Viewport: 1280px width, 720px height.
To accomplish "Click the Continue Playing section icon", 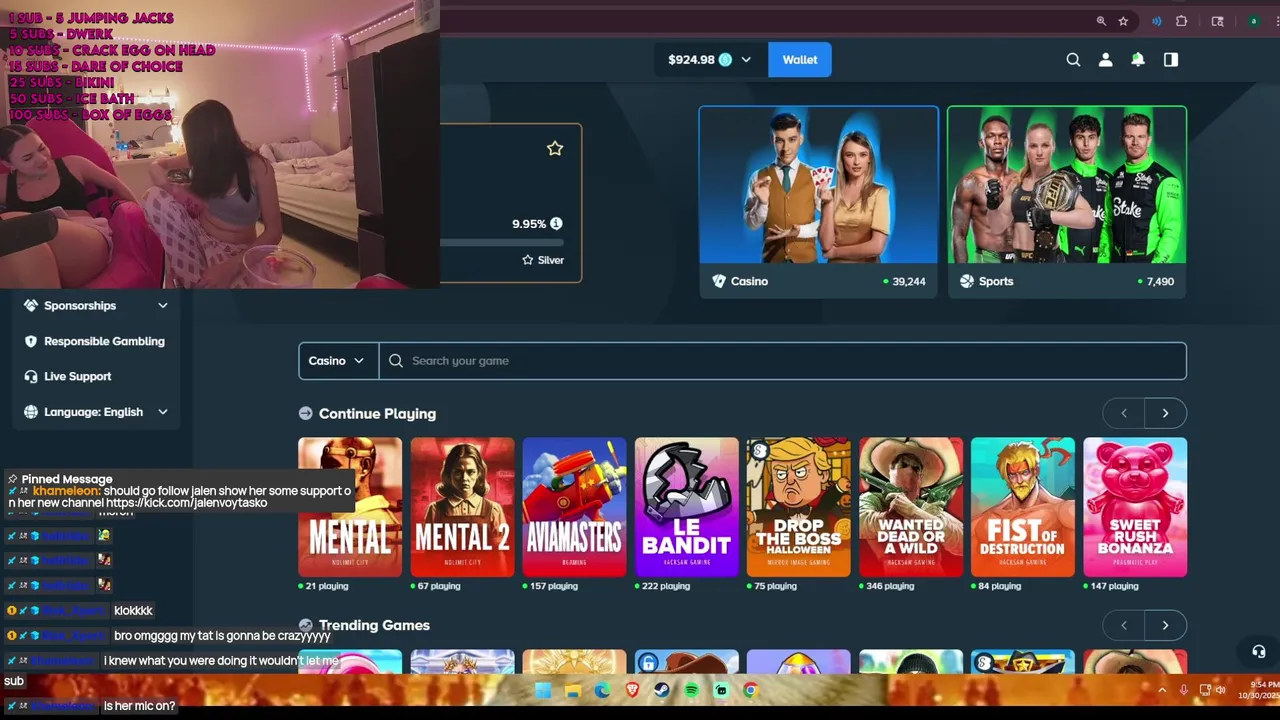I will click(305, 413).
